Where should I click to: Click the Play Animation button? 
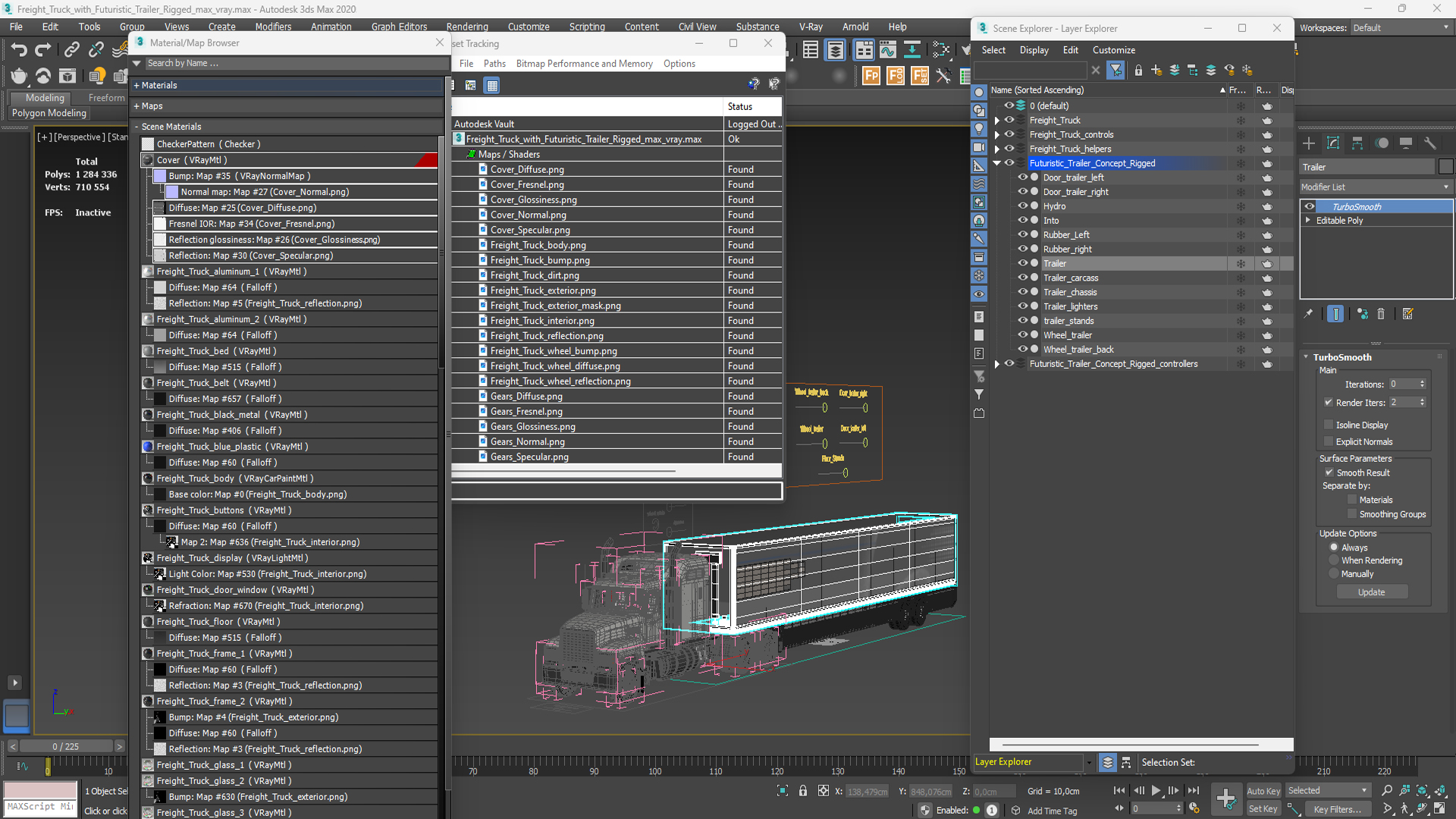[x=1156, y=790]
